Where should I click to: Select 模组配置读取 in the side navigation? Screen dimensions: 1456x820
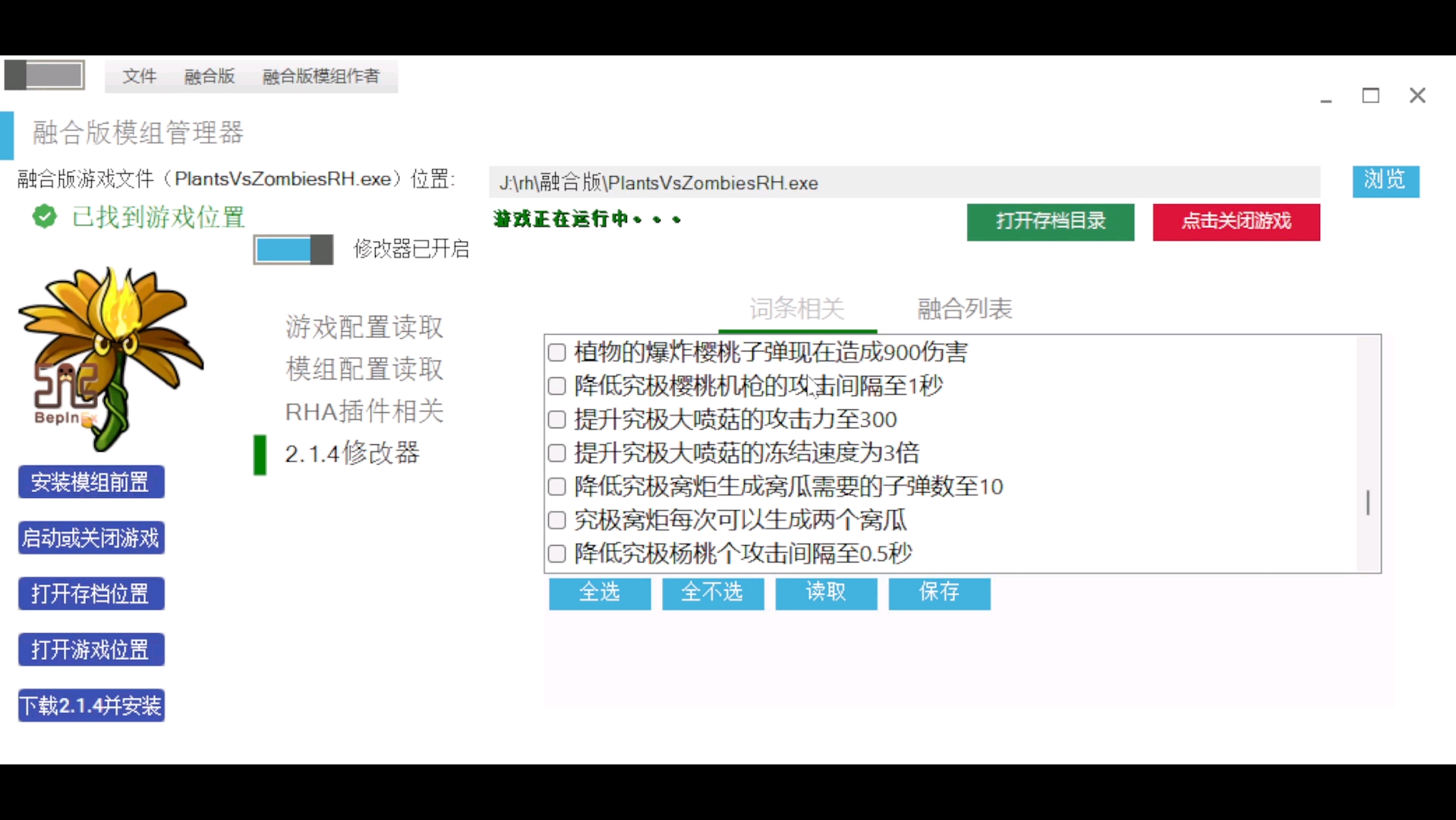[364, 369]
